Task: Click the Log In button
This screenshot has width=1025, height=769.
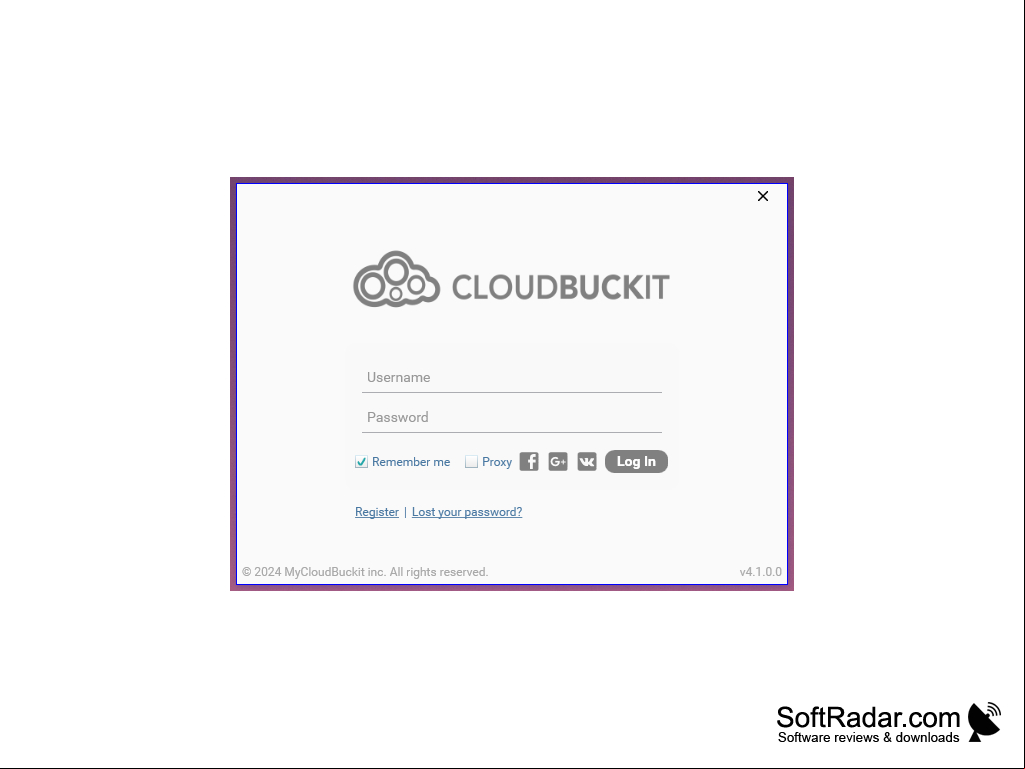Action: click(636, 462)
